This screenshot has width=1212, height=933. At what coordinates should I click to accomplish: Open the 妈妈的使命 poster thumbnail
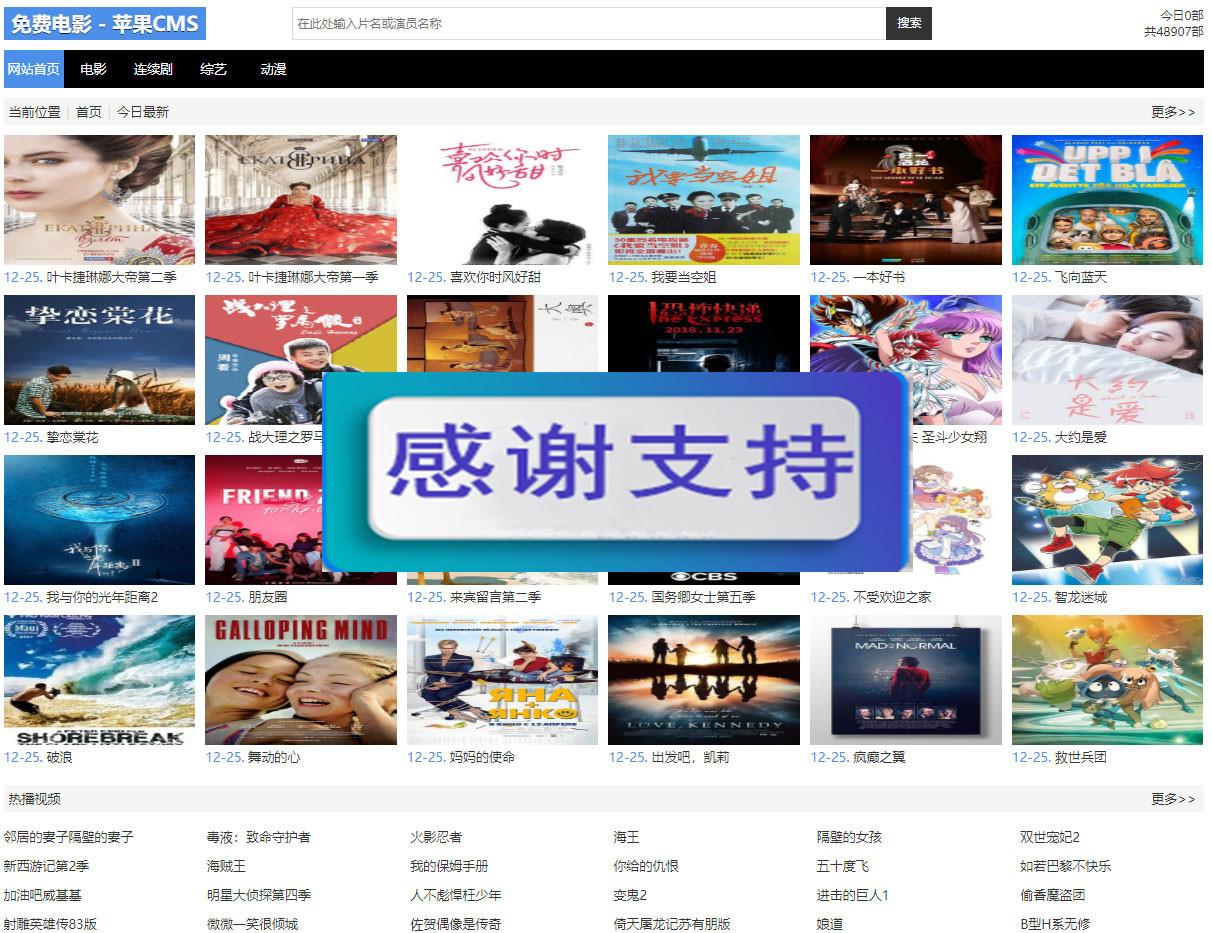[x=503, y=680]
